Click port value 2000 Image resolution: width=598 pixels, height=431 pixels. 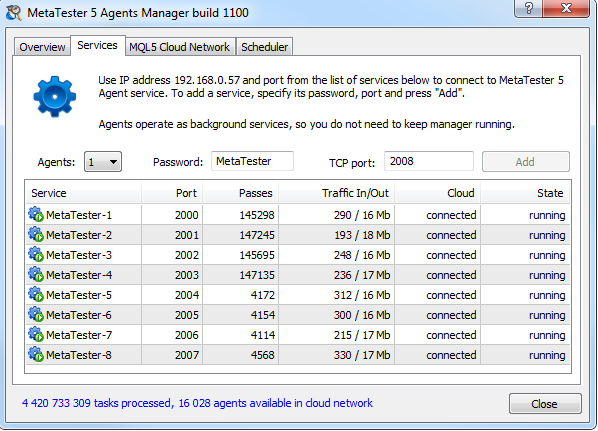point(187,215)
